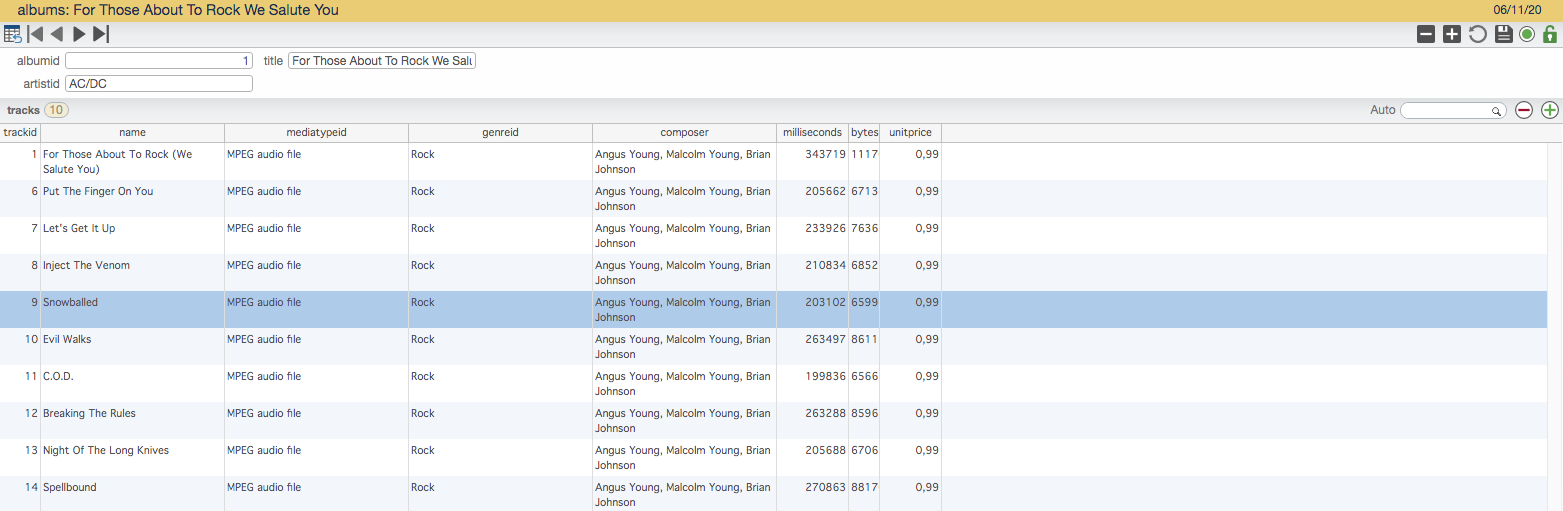This screenshot has height=511, width=1563.
Task: Toggle the green padlock edit lock
Action: [1550, 34]
